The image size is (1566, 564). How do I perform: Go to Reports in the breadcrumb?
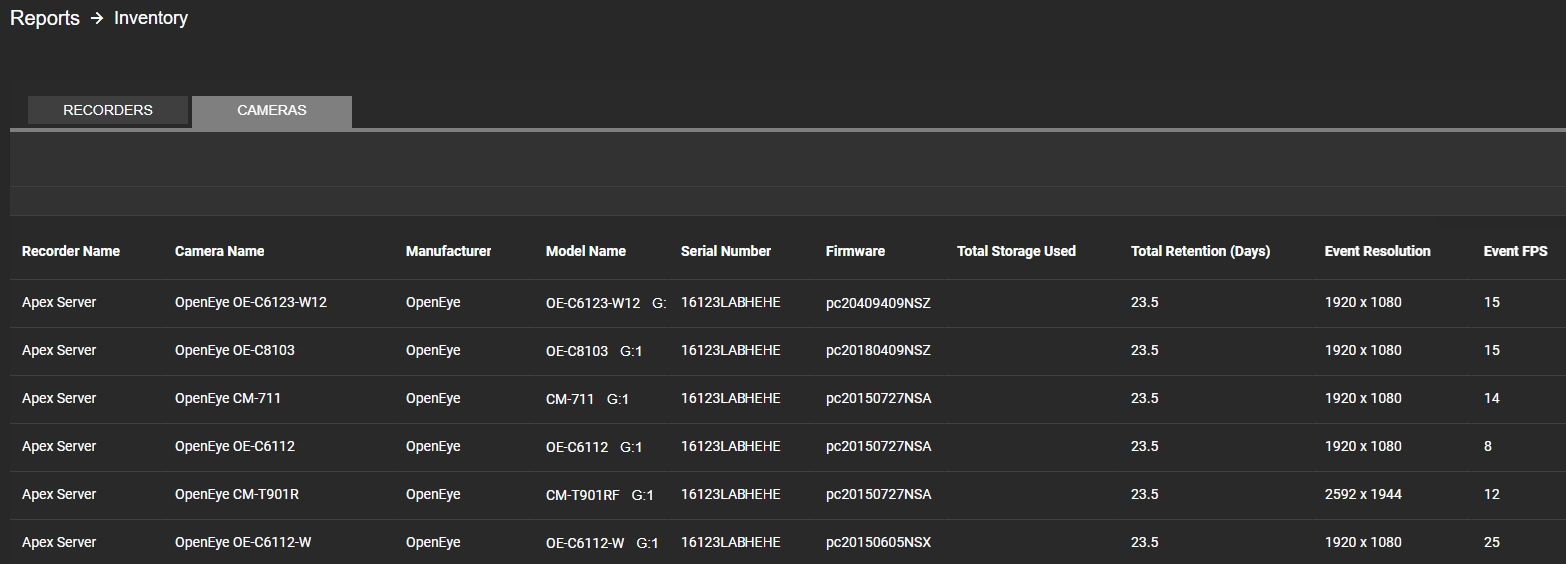tap(45, 18)
